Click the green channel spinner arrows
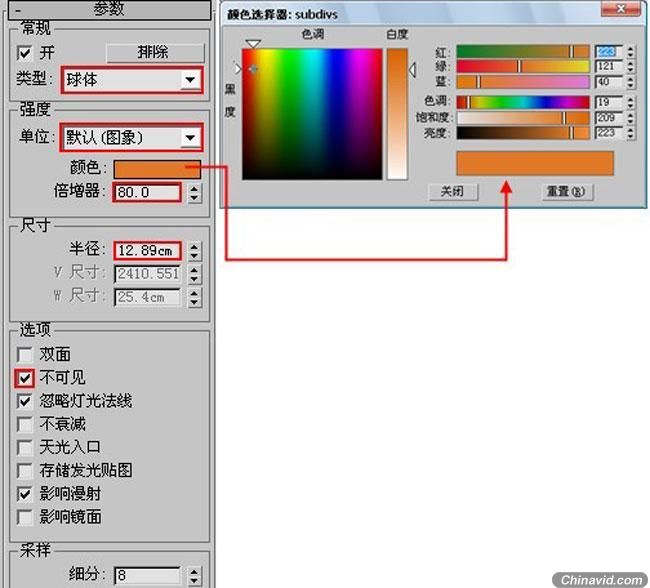The height and width of the screenshot is (588, 650). 631,66
